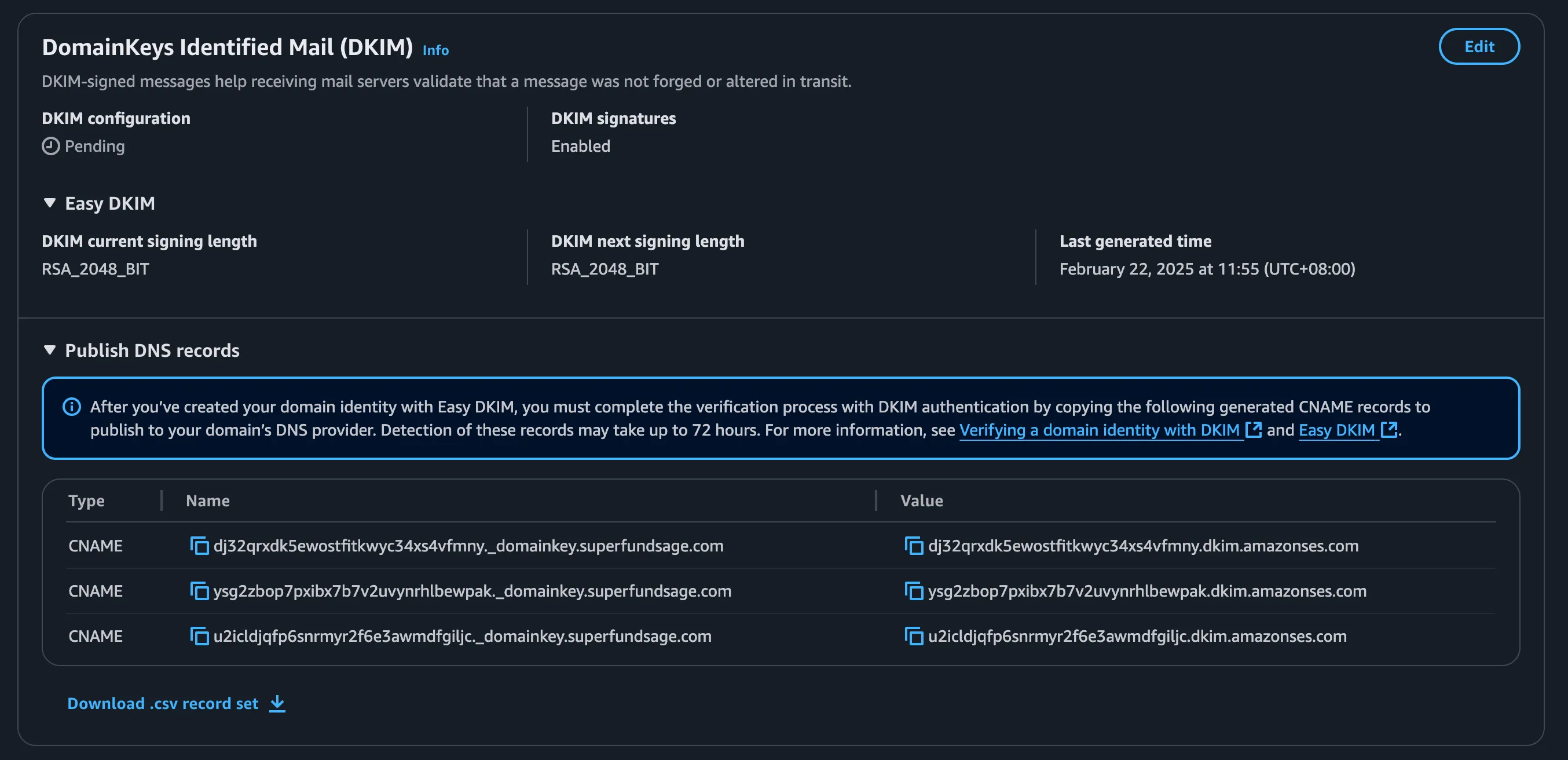Copy the u2icldjqfp6 CNAME record name
The image size is (1568, 760).
[199, 636]
